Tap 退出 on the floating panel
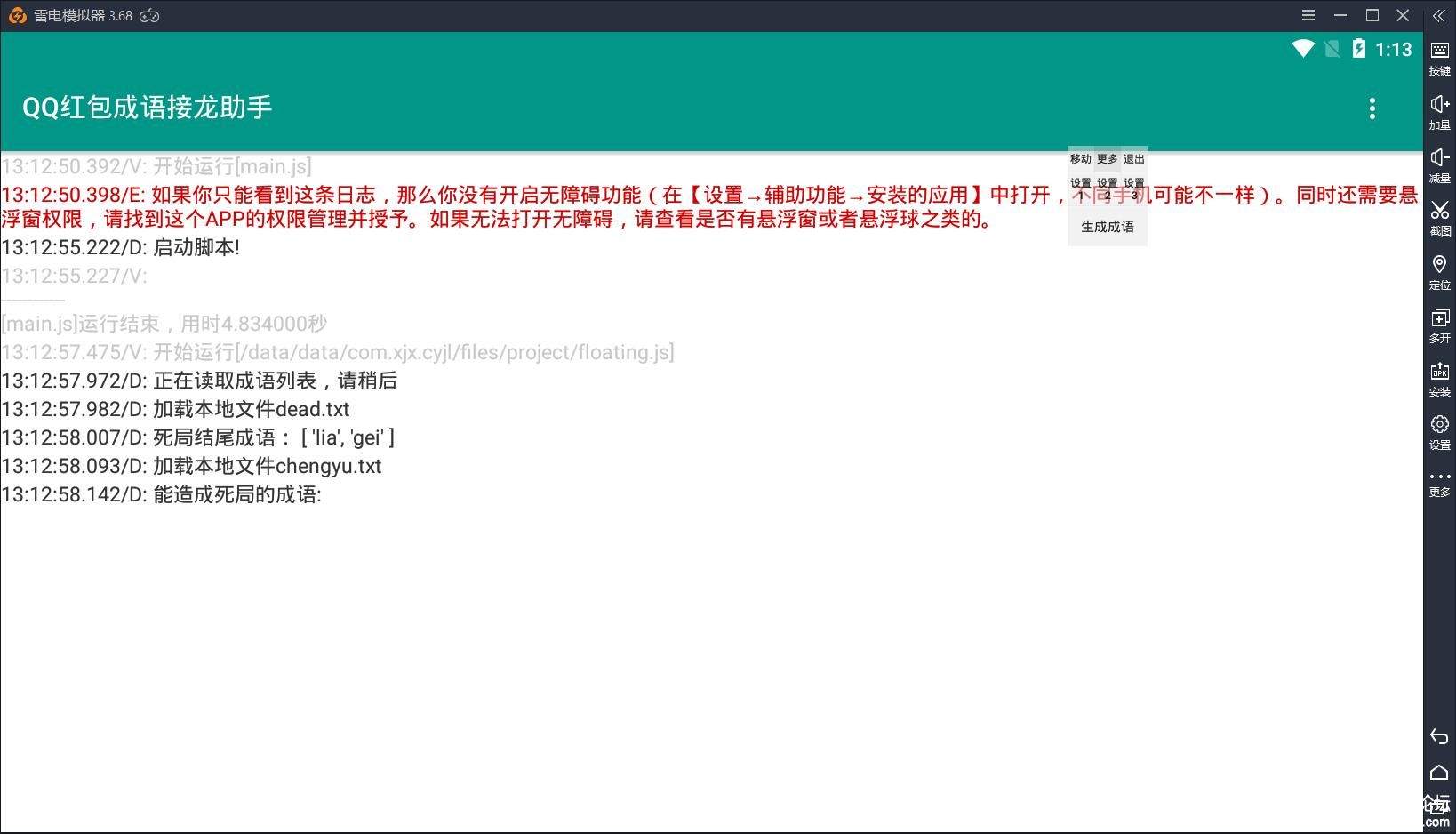The image size is (1456, 834). [1134, 159]
